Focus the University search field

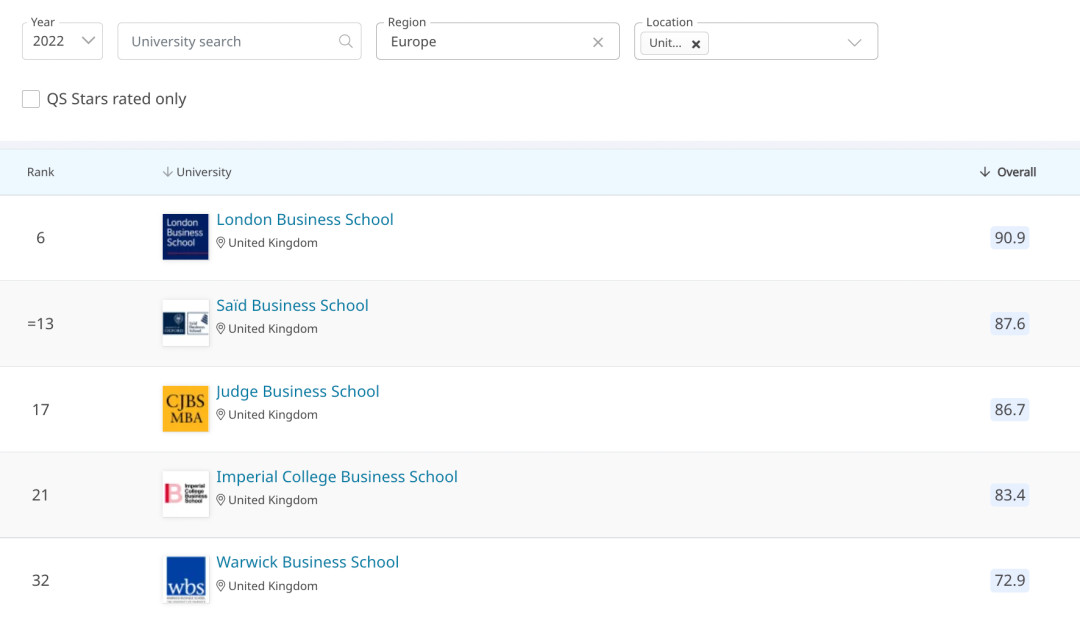point(228,42)
